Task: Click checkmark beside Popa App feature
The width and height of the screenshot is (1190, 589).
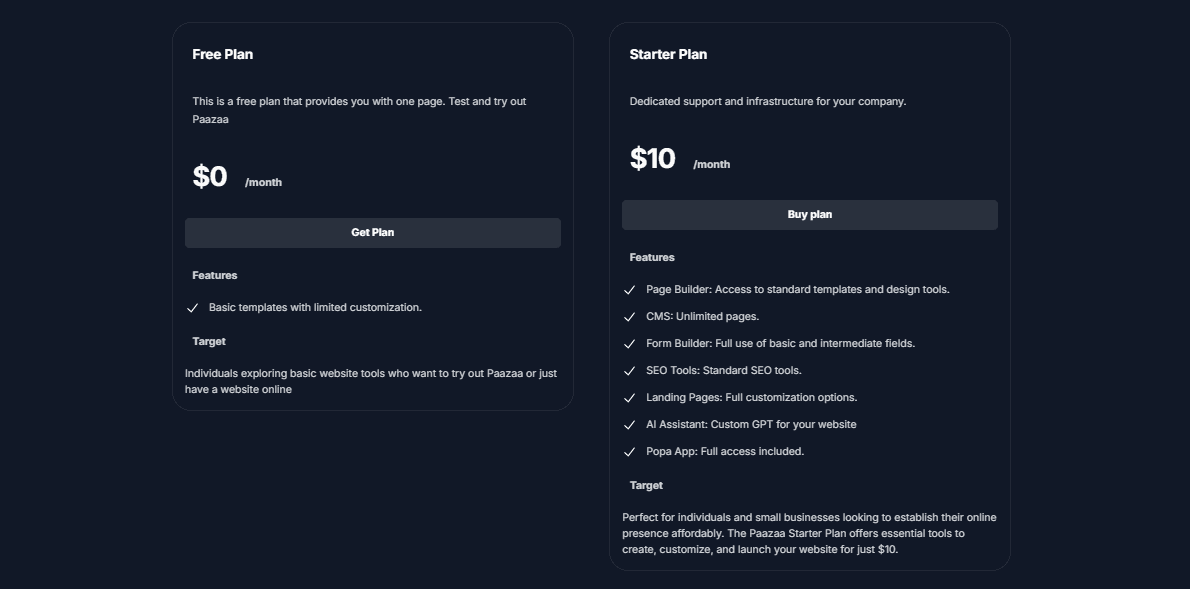Action: [x=630, y=452]
